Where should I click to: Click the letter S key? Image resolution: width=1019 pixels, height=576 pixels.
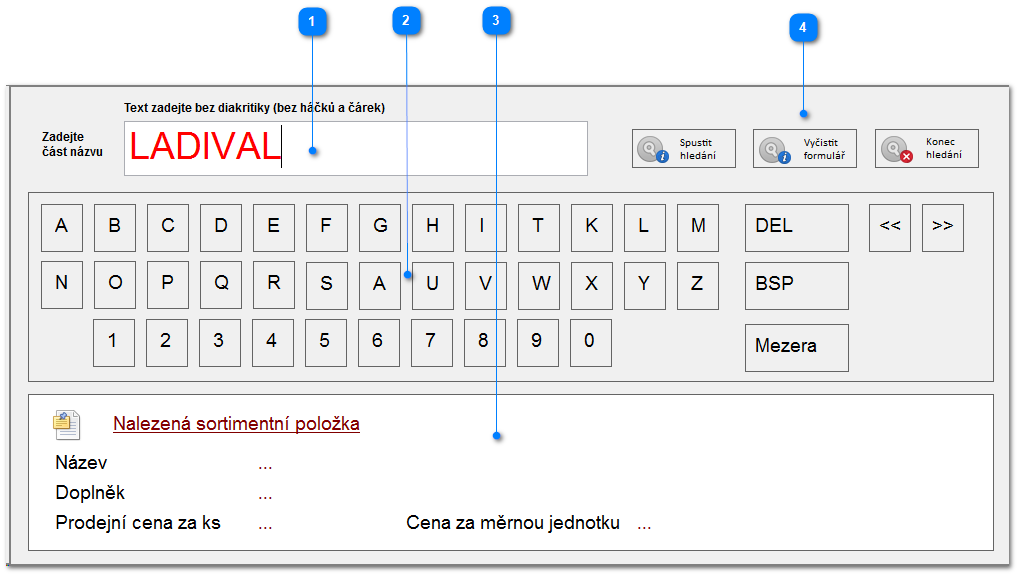click(x=327, y=285)
